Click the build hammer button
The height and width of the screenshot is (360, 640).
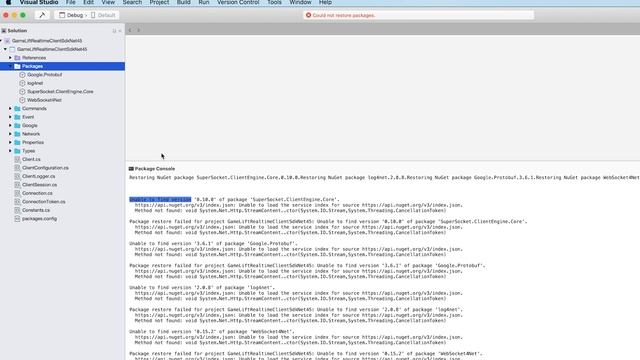pos(42,15)
